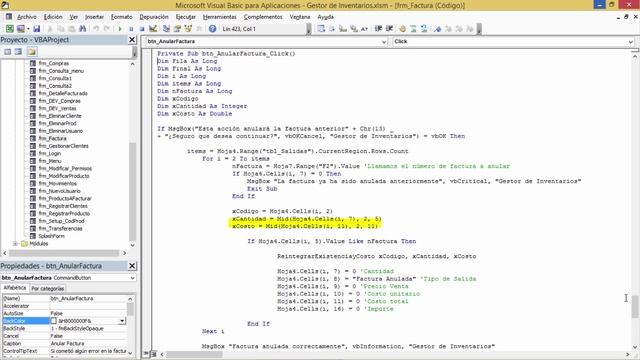Stop execution with the Reset square icon
The width and height of the screenshot is (640, 360).
tap(142, 29)
